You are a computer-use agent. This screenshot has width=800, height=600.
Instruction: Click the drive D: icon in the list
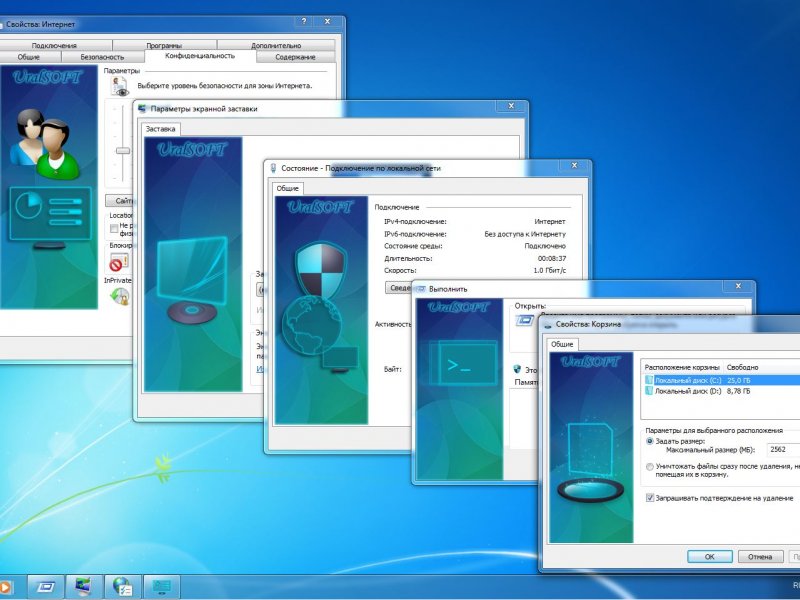tap(649, 391)
